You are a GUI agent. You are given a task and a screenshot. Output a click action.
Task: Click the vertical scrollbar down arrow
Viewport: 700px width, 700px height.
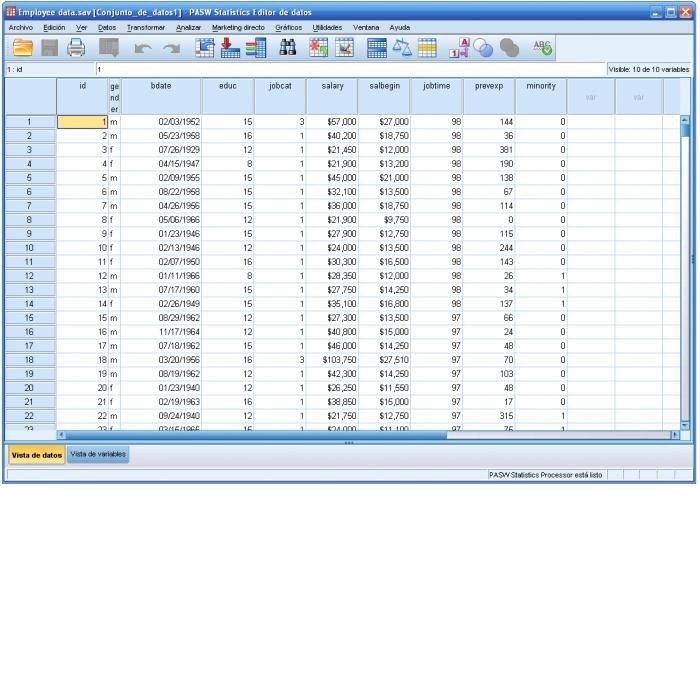pyautogui.click(x=685, y=424)
